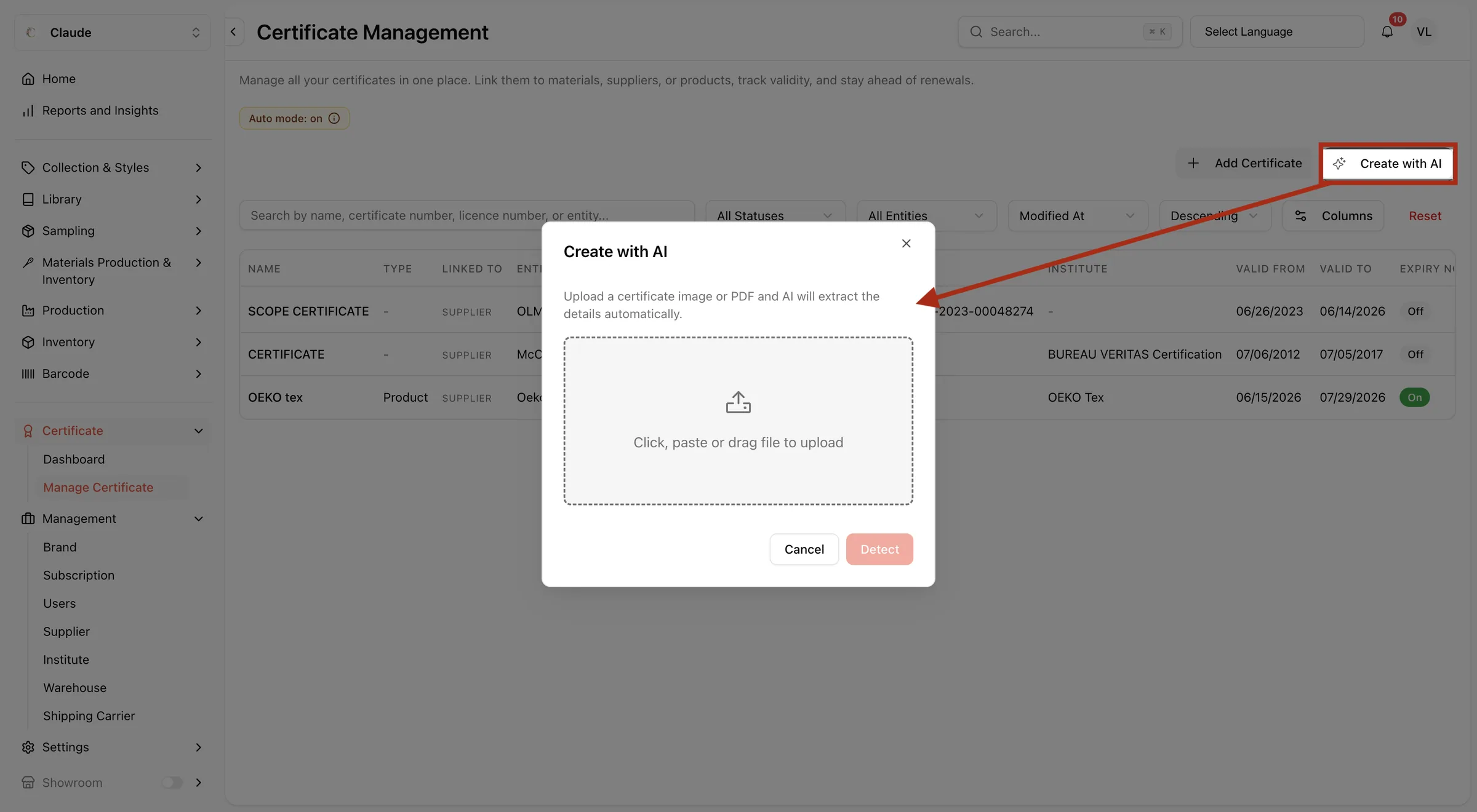This screenshot has width=1477, height=812.
Task: Click the Management briefcase icon
Action: pos(28,519)
